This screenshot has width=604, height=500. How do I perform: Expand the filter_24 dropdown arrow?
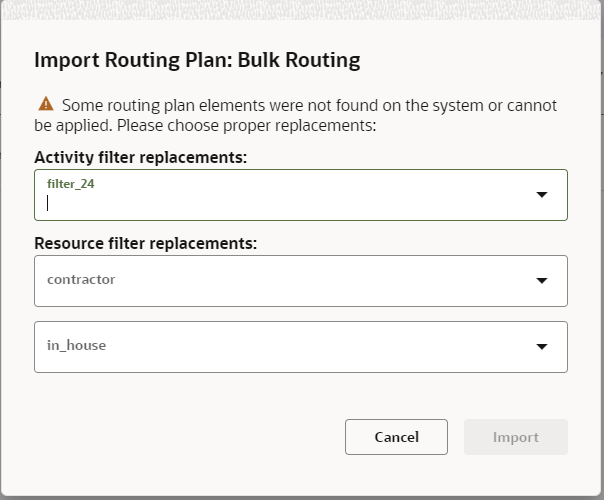[541, 195]
